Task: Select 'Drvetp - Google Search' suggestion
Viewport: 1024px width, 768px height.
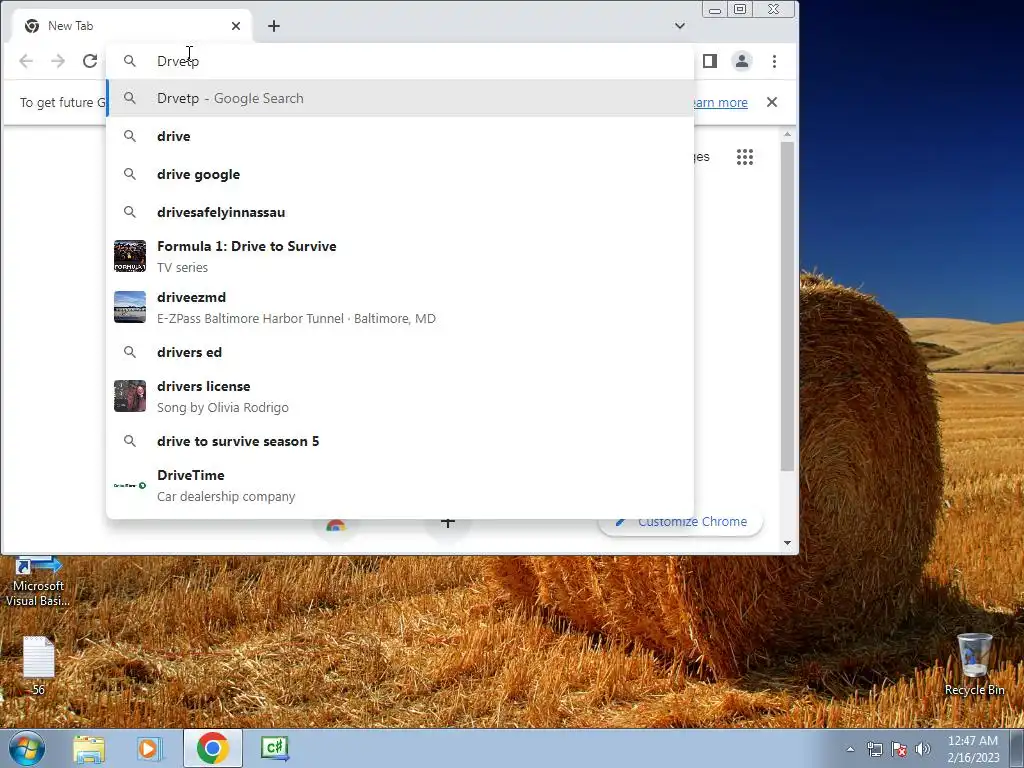Action: pos(400,98)
